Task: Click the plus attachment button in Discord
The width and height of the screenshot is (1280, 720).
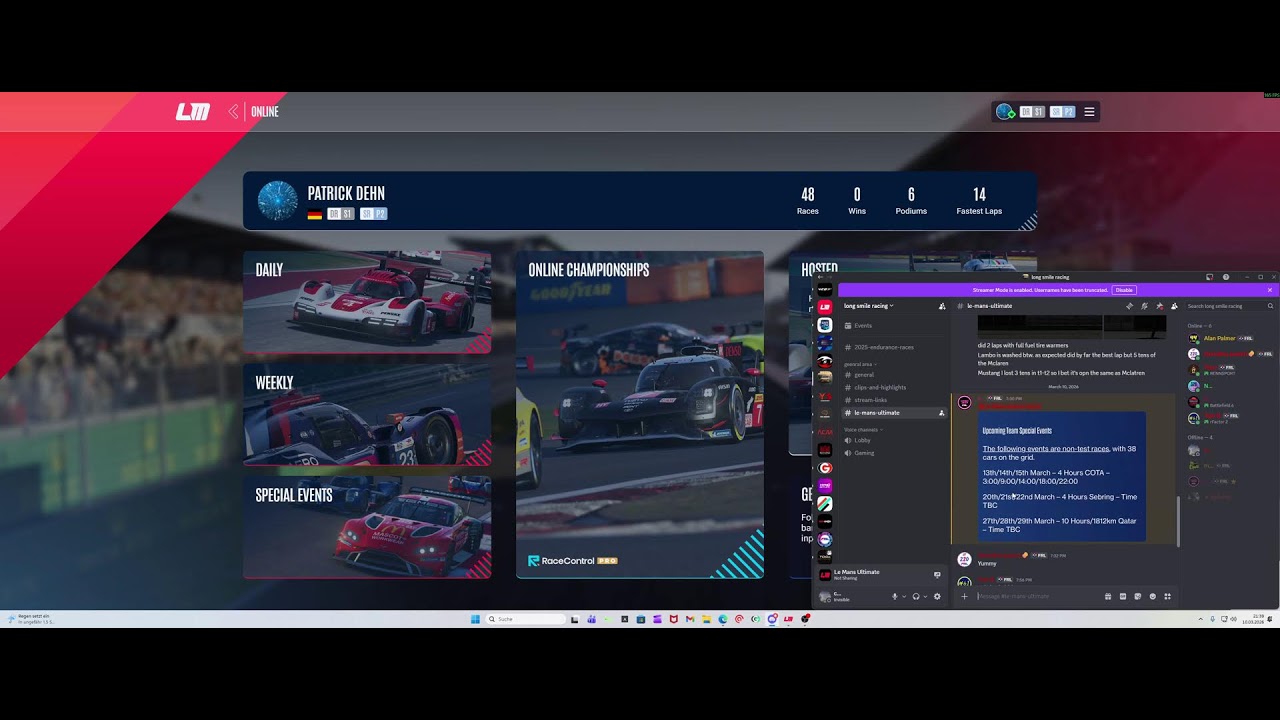Action: tap(964, 596)
